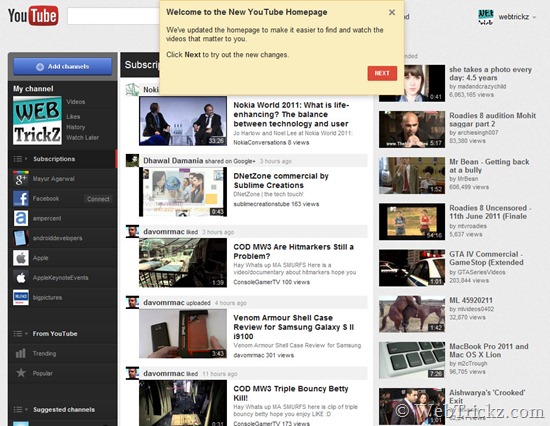Close the Welcome to New YouTube Homepage popup

coord(392,12)
